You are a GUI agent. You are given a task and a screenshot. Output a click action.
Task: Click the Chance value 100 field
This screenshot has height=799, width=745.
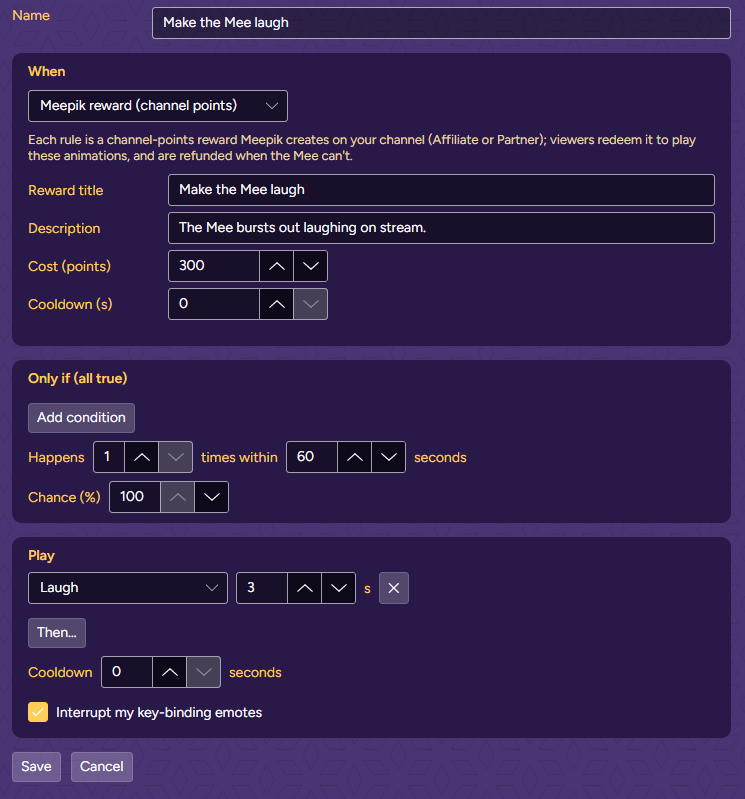point(135,497)
